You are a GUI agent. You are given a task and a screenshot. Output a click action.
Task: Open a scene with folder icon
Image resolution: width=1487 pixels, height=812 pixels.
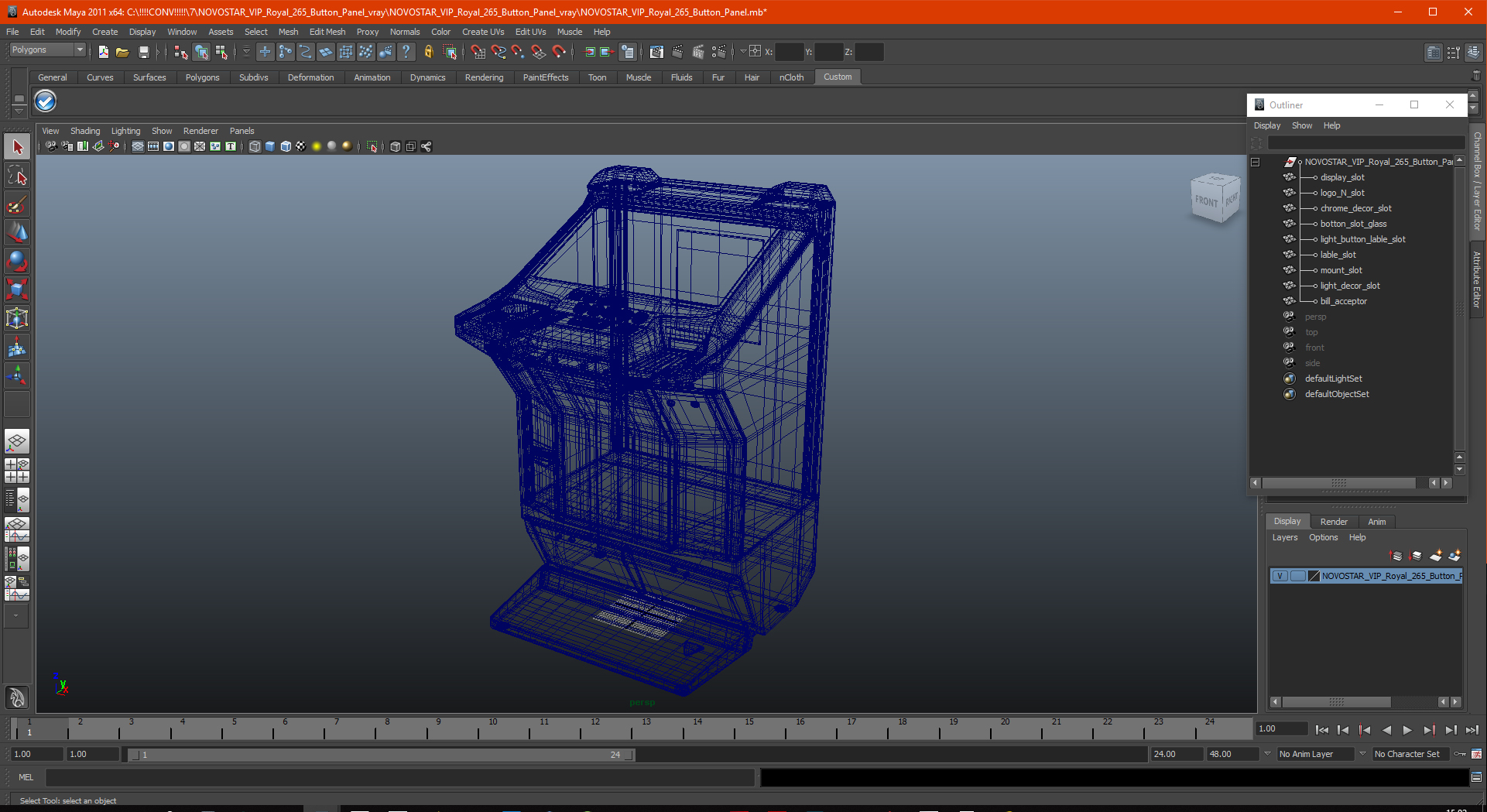pyautogui.click(x=122, y=52)
